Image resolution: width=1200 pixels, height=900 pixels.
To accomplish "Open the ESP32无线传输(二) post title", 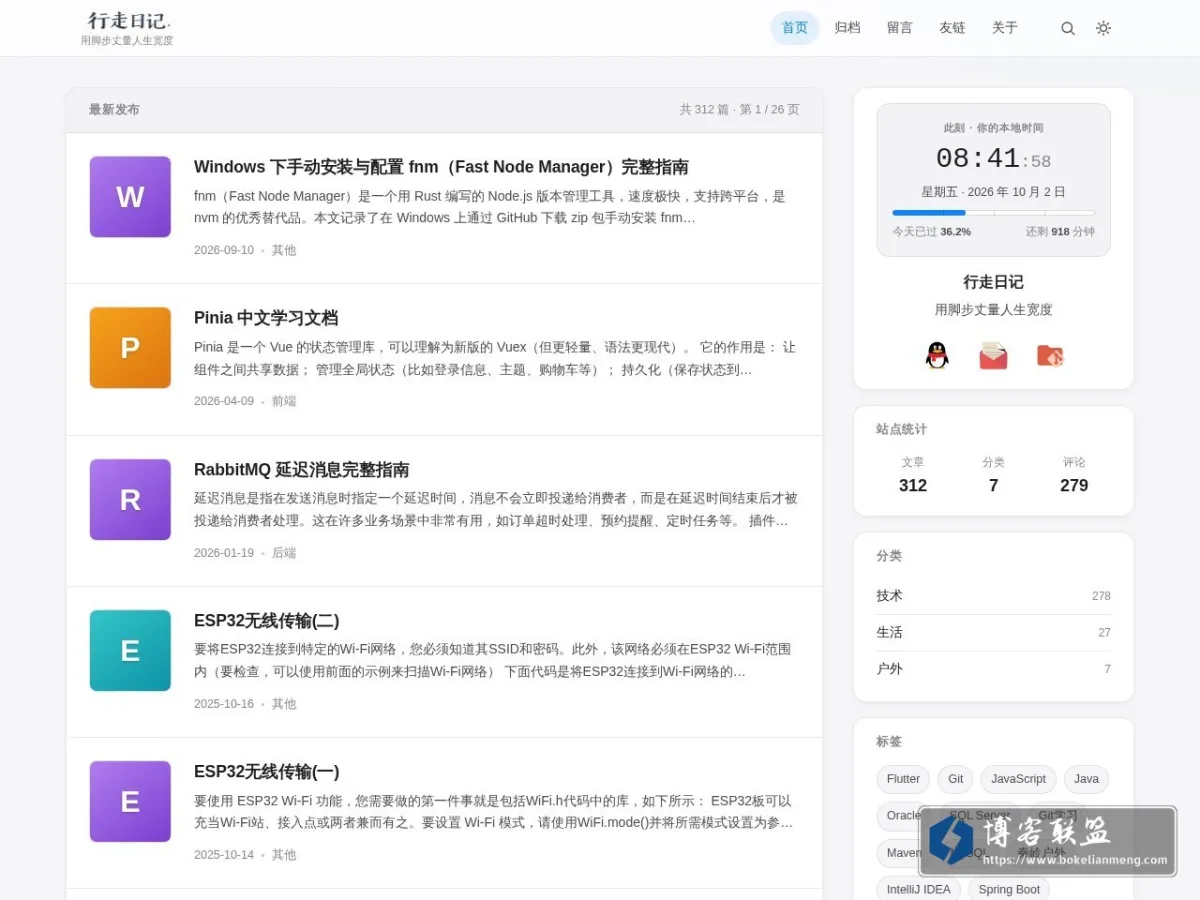I will tap(267, 621).
